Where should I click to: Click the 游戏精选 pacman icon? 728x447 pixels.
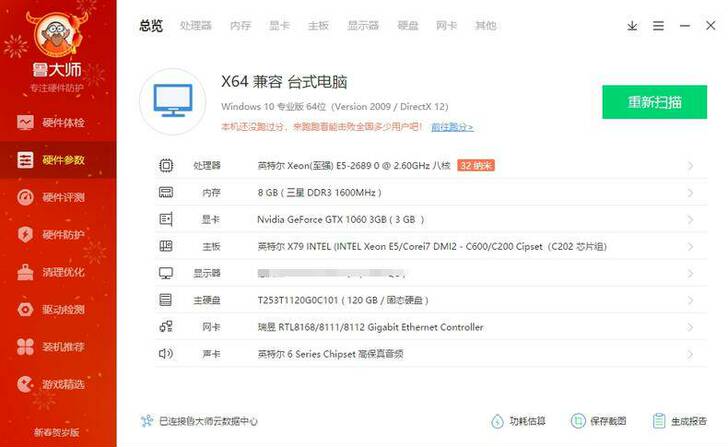click(x=25, y=384)
